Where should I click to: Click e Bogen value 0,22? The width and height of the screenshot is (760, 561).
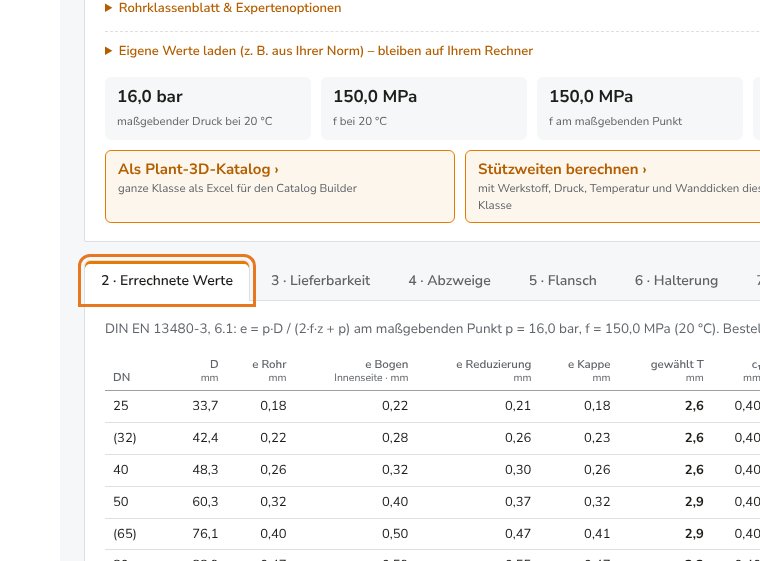pos(395,405)
